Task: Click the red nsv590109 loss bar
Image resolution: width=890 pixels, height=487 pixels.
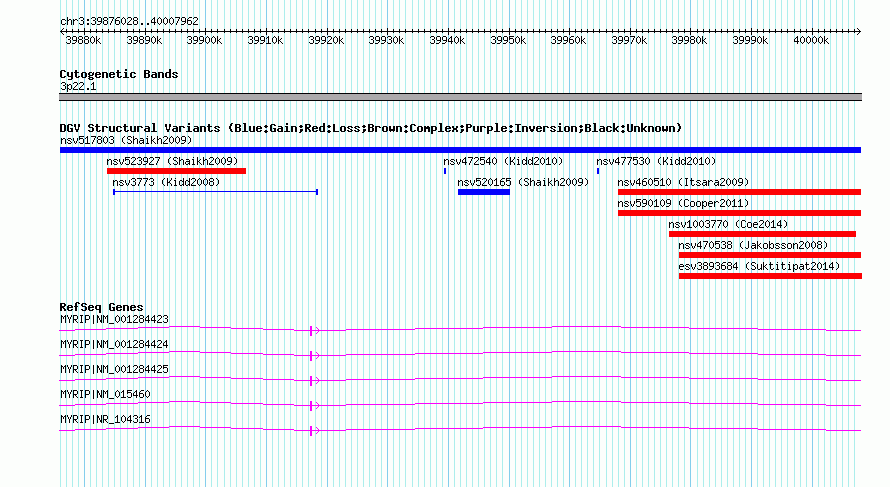Action: click(740, 213)
